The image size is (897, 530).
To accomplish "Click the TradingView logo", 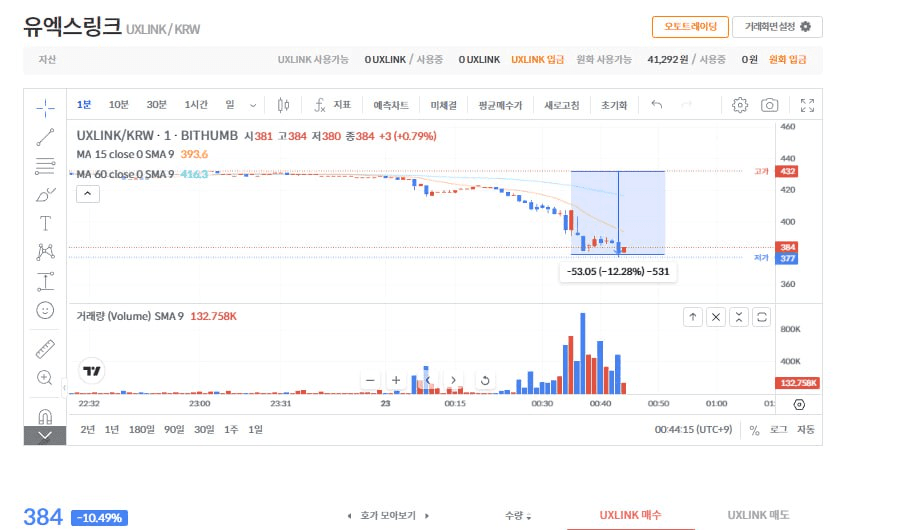I will tap(92, 371).
